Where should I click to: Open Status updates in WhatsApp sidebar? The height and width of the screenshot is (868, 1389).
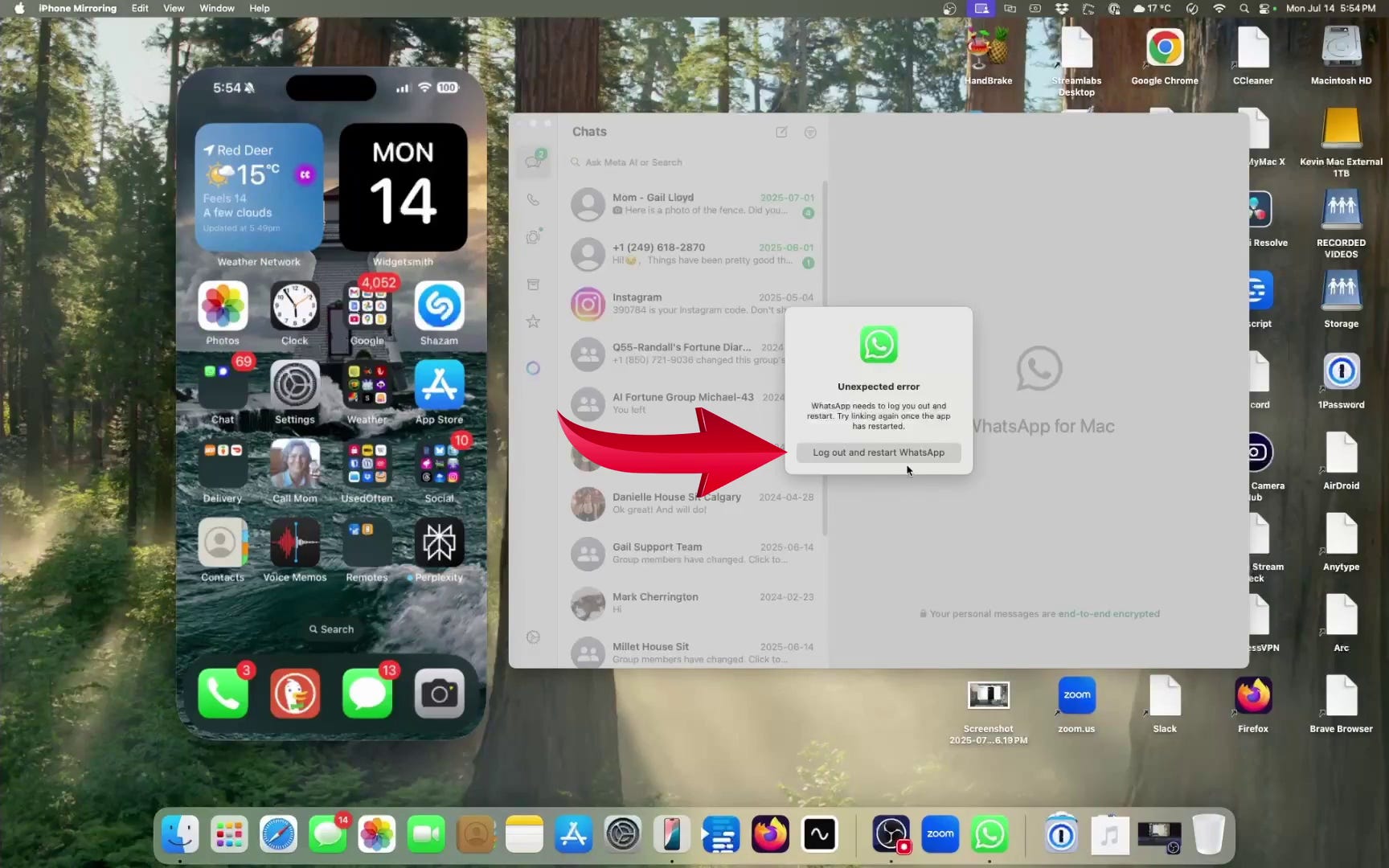pyautogui.click(x=533, y=237)
